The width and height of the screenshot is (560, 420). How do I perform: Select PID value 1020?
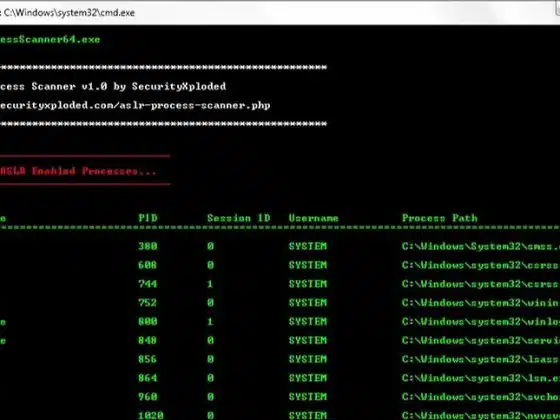151,415
